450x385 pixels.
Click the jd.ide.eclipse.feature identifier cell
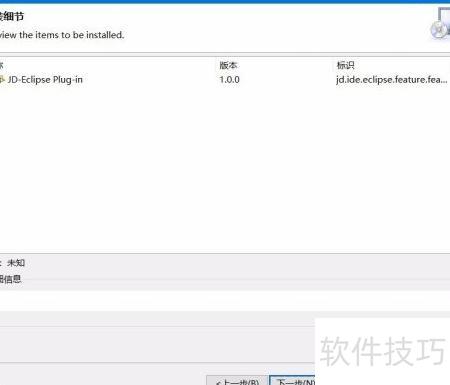coord(392,80)
